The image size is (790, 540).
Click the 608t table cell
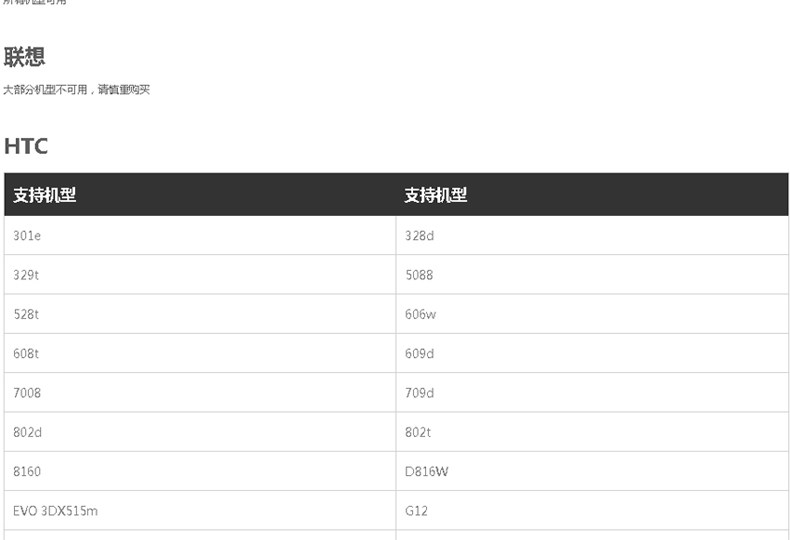click(26, 354)
